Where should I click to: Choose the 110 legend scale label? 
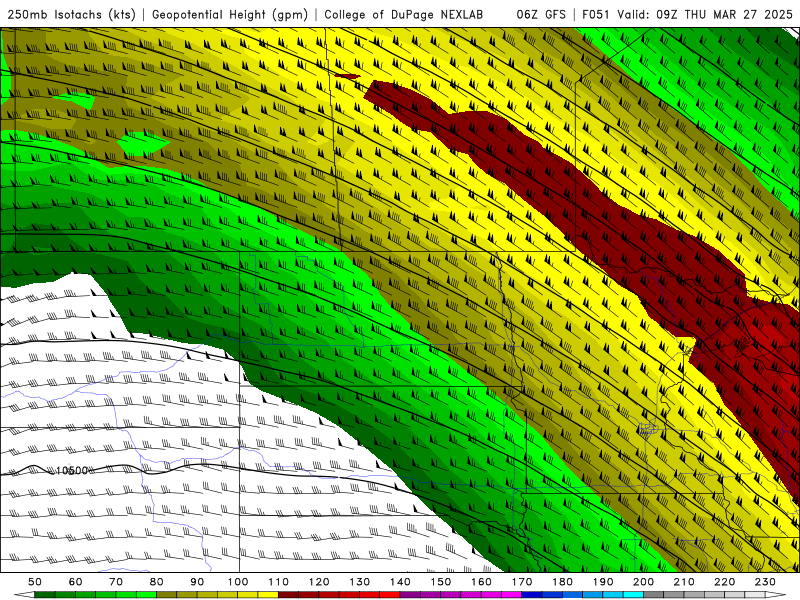tap(279, 582)
